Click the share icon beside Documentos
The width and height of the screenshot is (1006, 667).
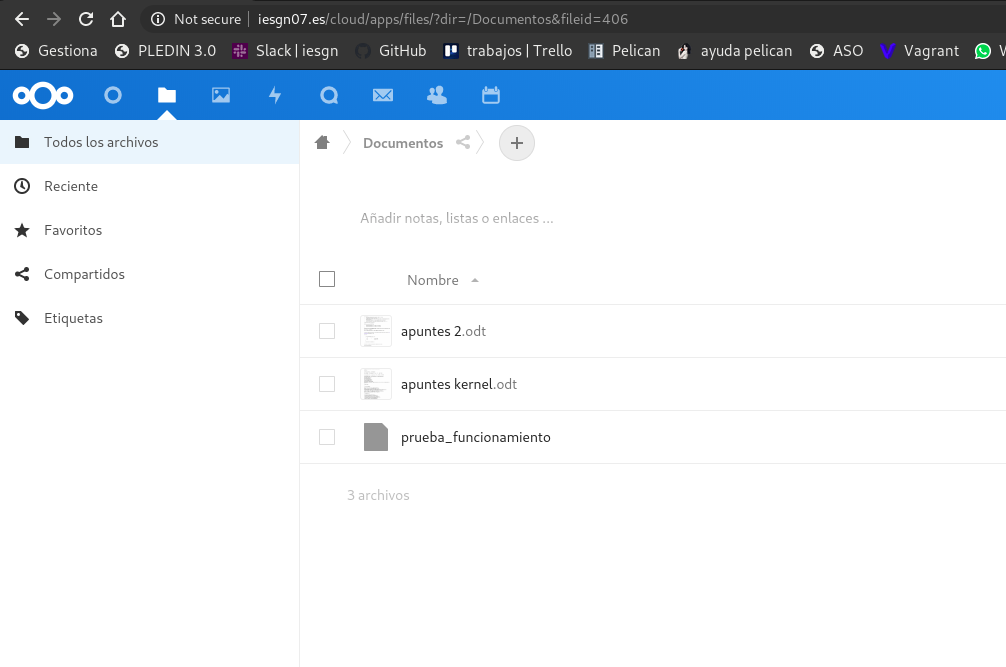463,143
